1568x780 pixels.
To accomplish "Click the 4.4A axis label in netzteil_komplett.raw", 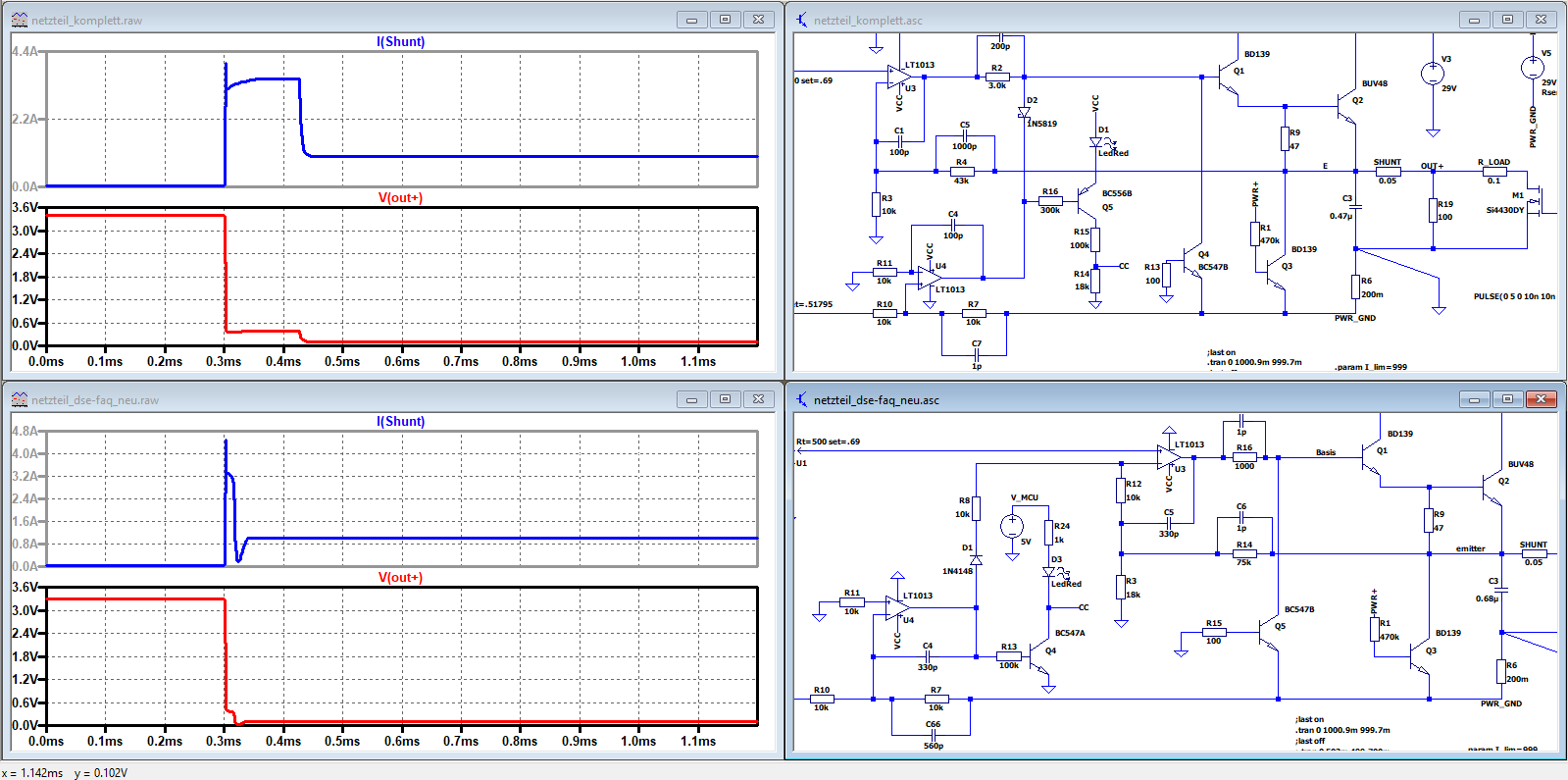I will point(25,51).
